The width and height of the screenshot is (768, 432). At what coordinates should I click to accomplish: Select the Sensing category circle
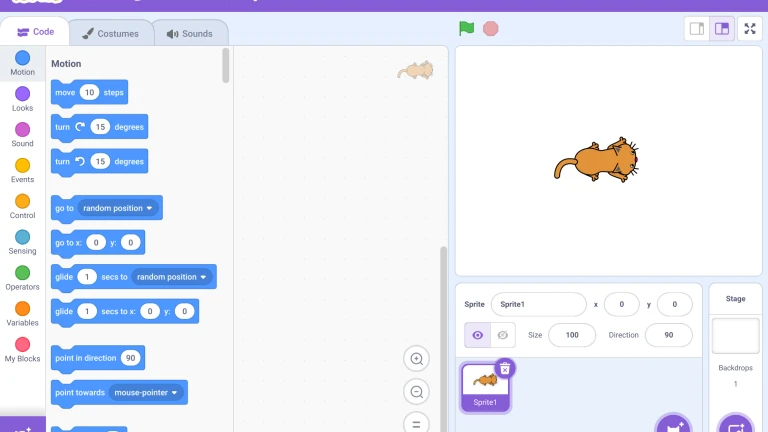pos(23,237)
